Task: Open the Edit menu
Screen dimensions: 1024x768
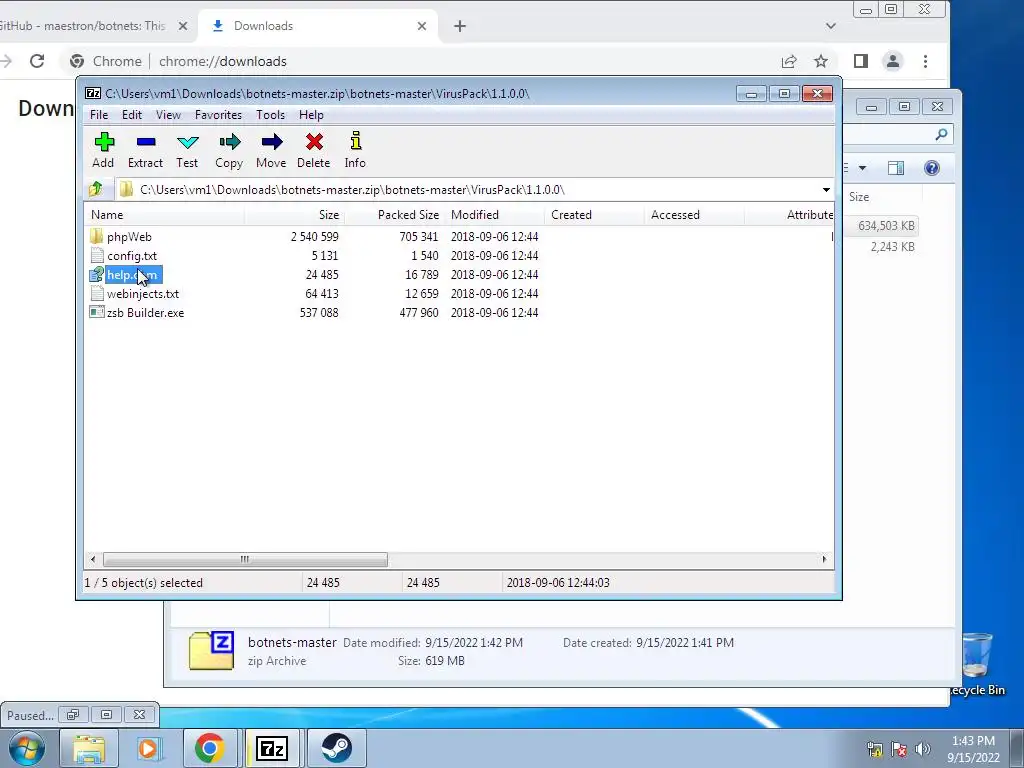Action: point(131,114)
